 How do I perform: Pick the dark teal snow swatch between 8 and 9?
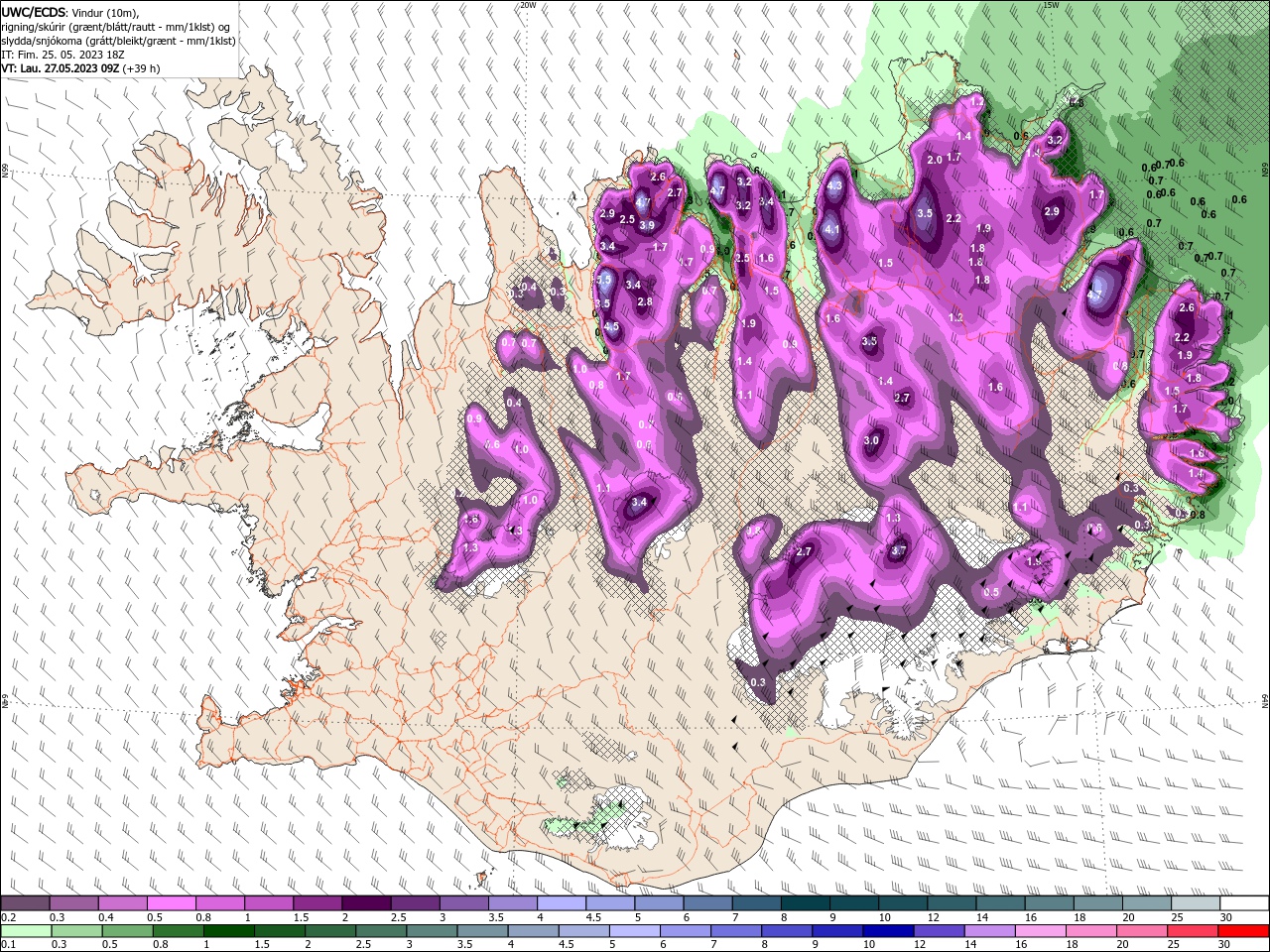[804, 903]
